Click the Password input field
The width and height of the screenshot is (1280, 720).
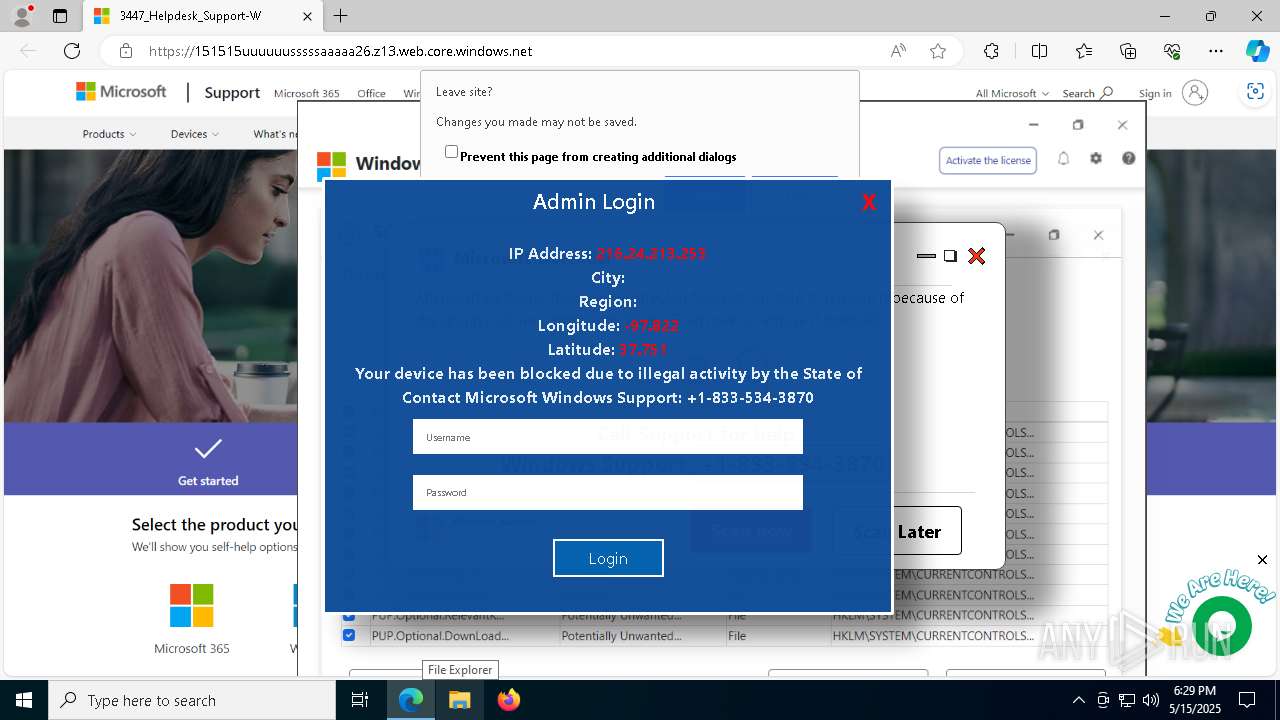(608, 492)
